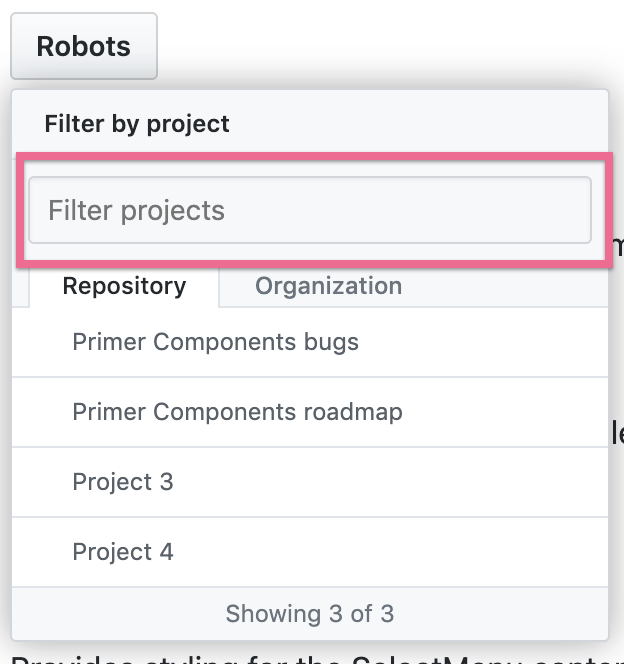This screenshot has width=624, height=664.
Task: Click the last project list item
Action: pyautogui.click(x=123, y=552)
